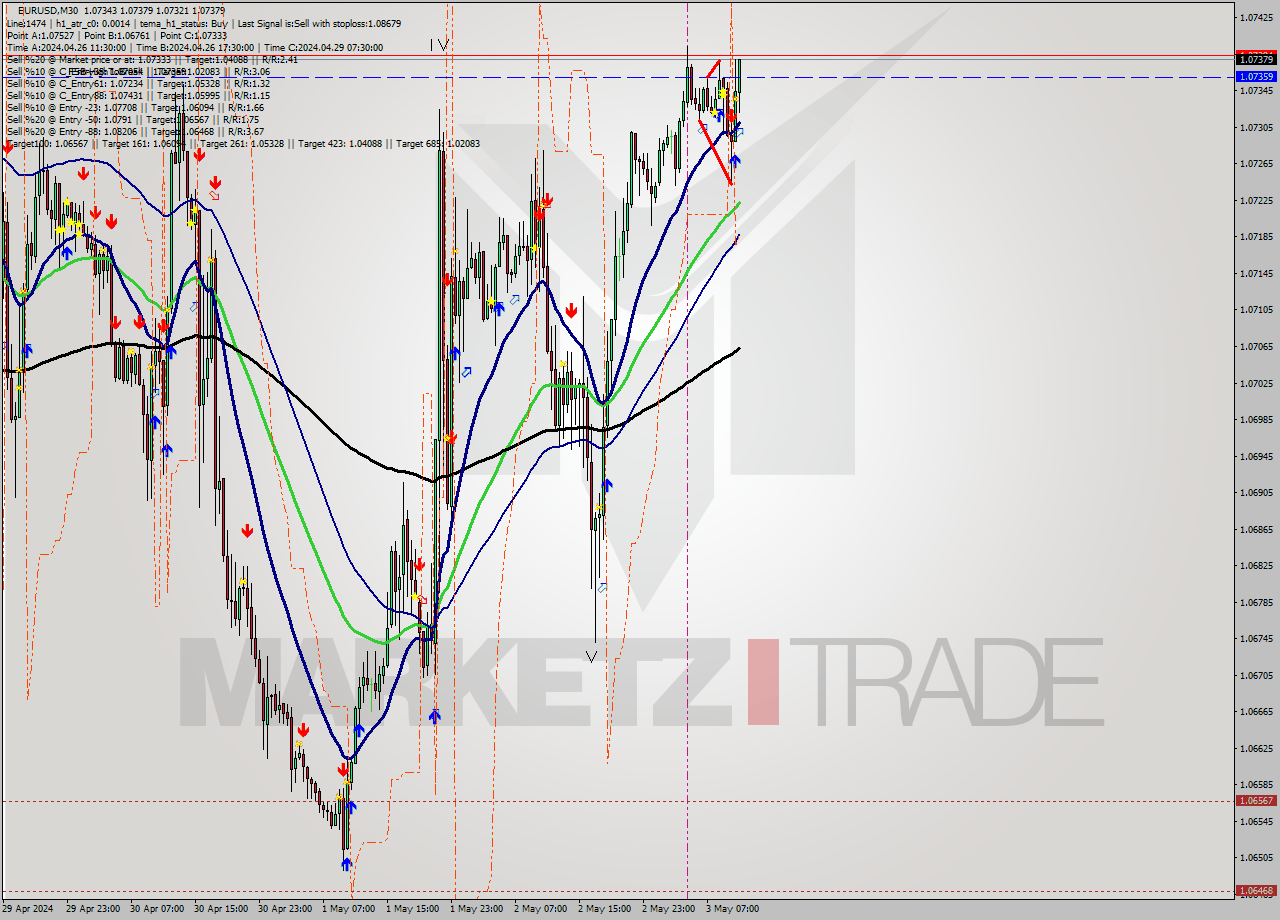Click the 1.06545 price axis label
Viewport: 1280px width, 920px height.
(1256, 822)
